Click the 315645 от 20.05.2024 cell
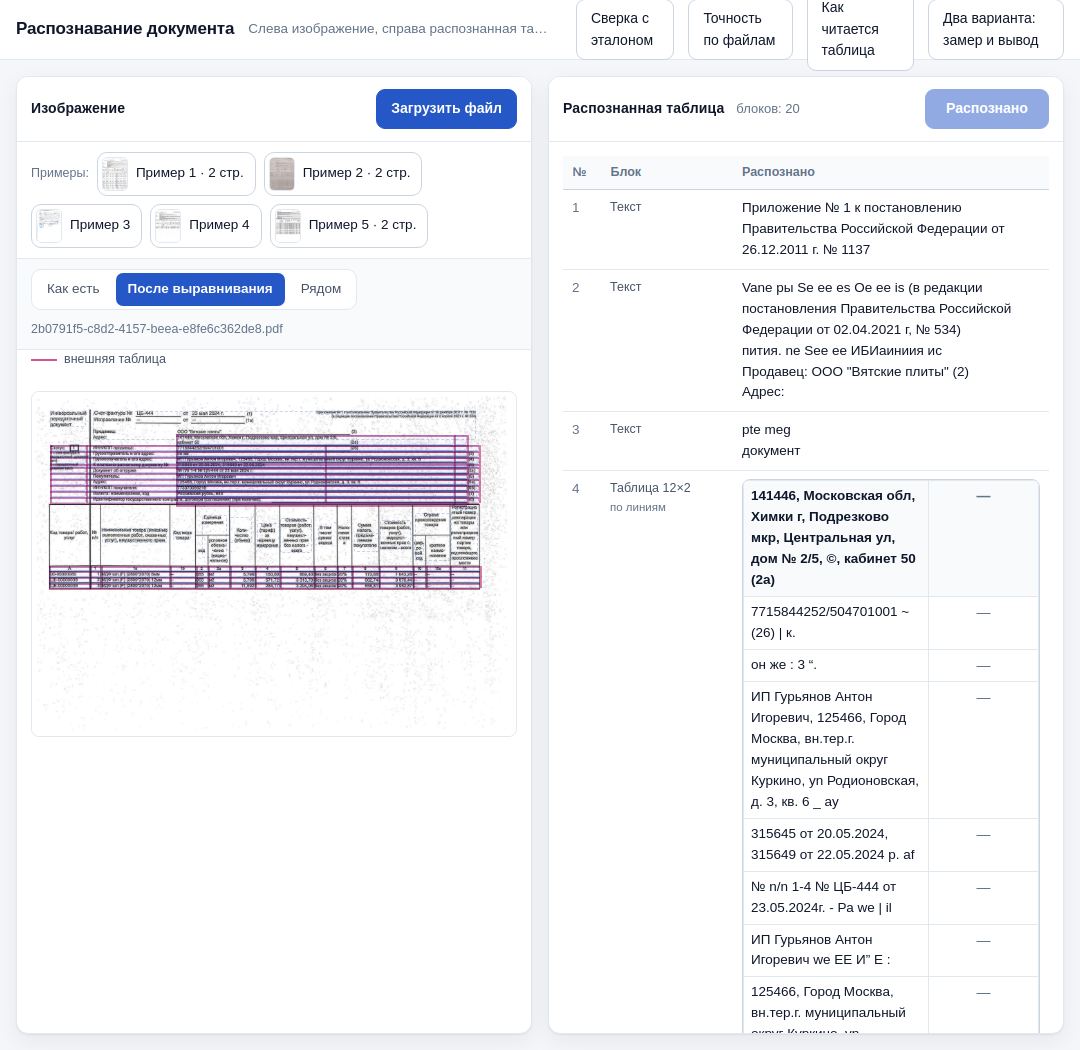 tap(835, 845)
